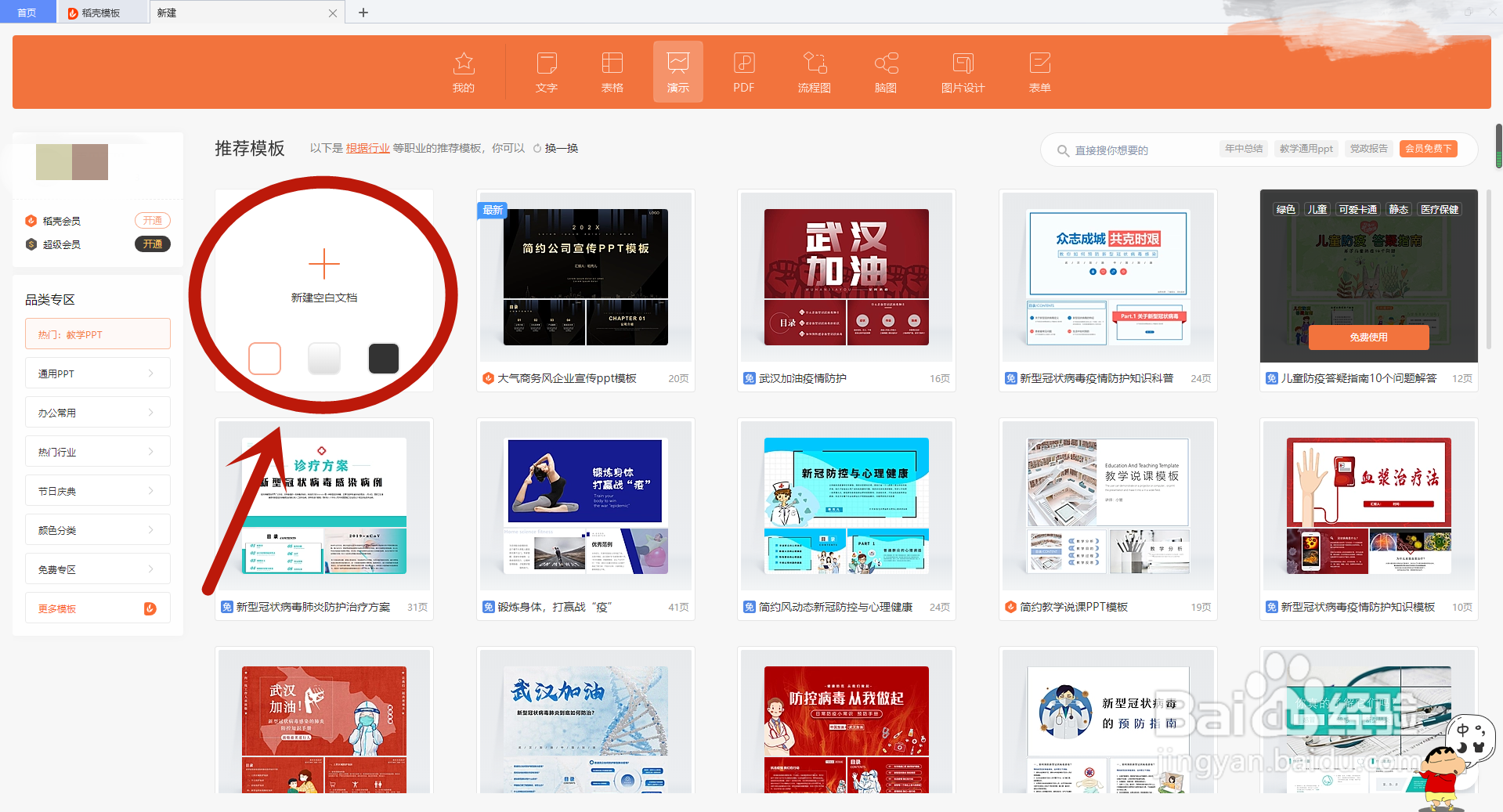Click the search magnifier icon
The width and height of the screenshot is (1503, 812).
pos(1063,150)
